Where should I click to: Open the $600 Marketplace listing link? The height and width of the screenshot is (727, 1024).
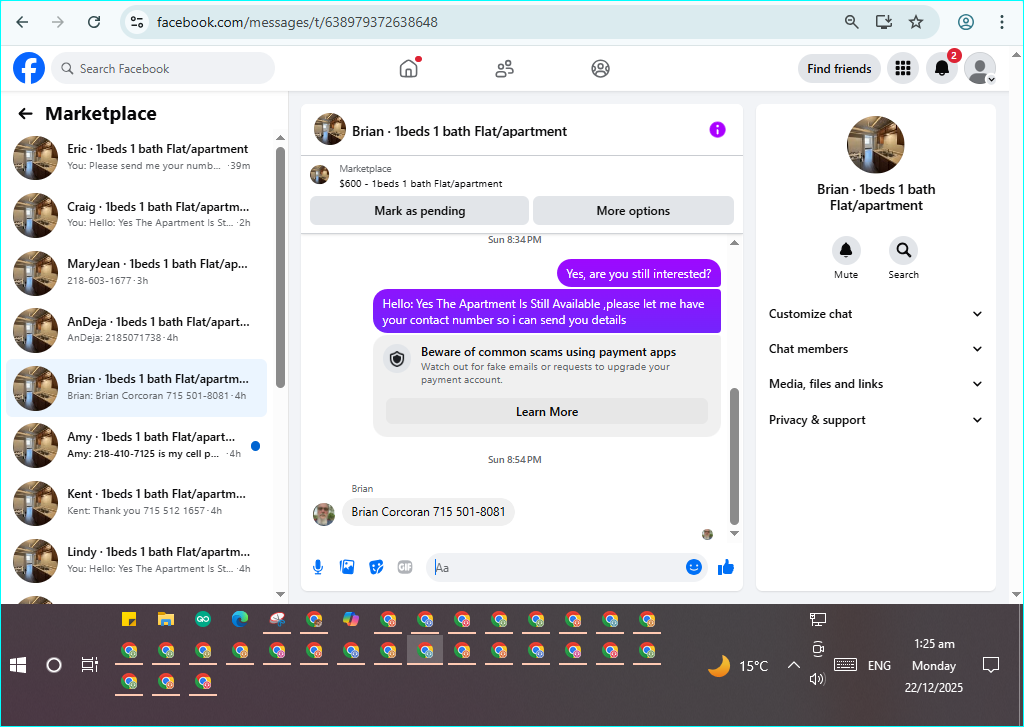pos(421,184)
